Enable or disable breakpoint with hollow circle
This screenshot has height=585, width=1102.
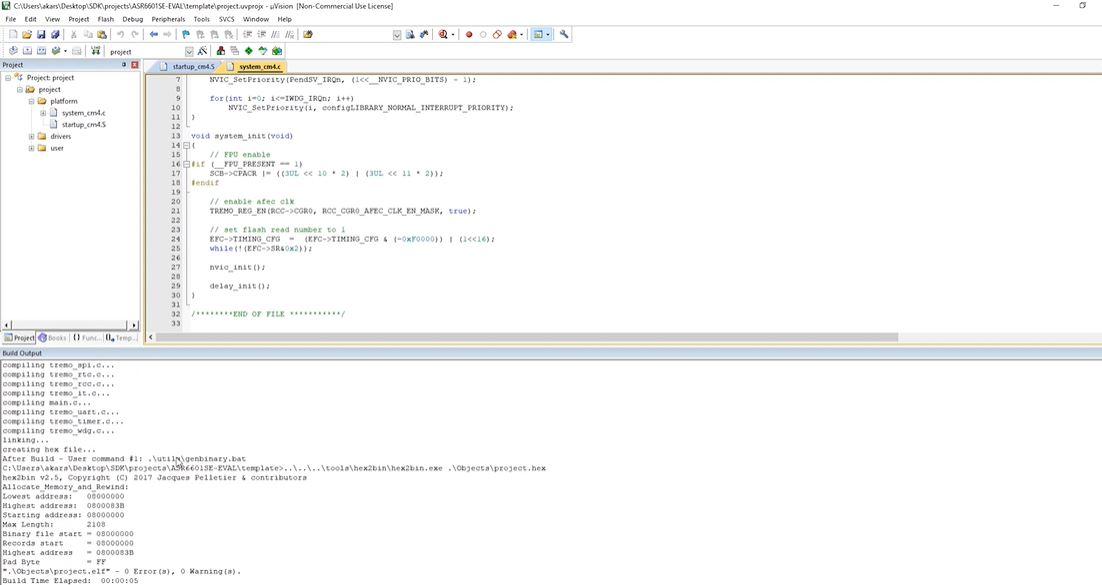[483, 34]
